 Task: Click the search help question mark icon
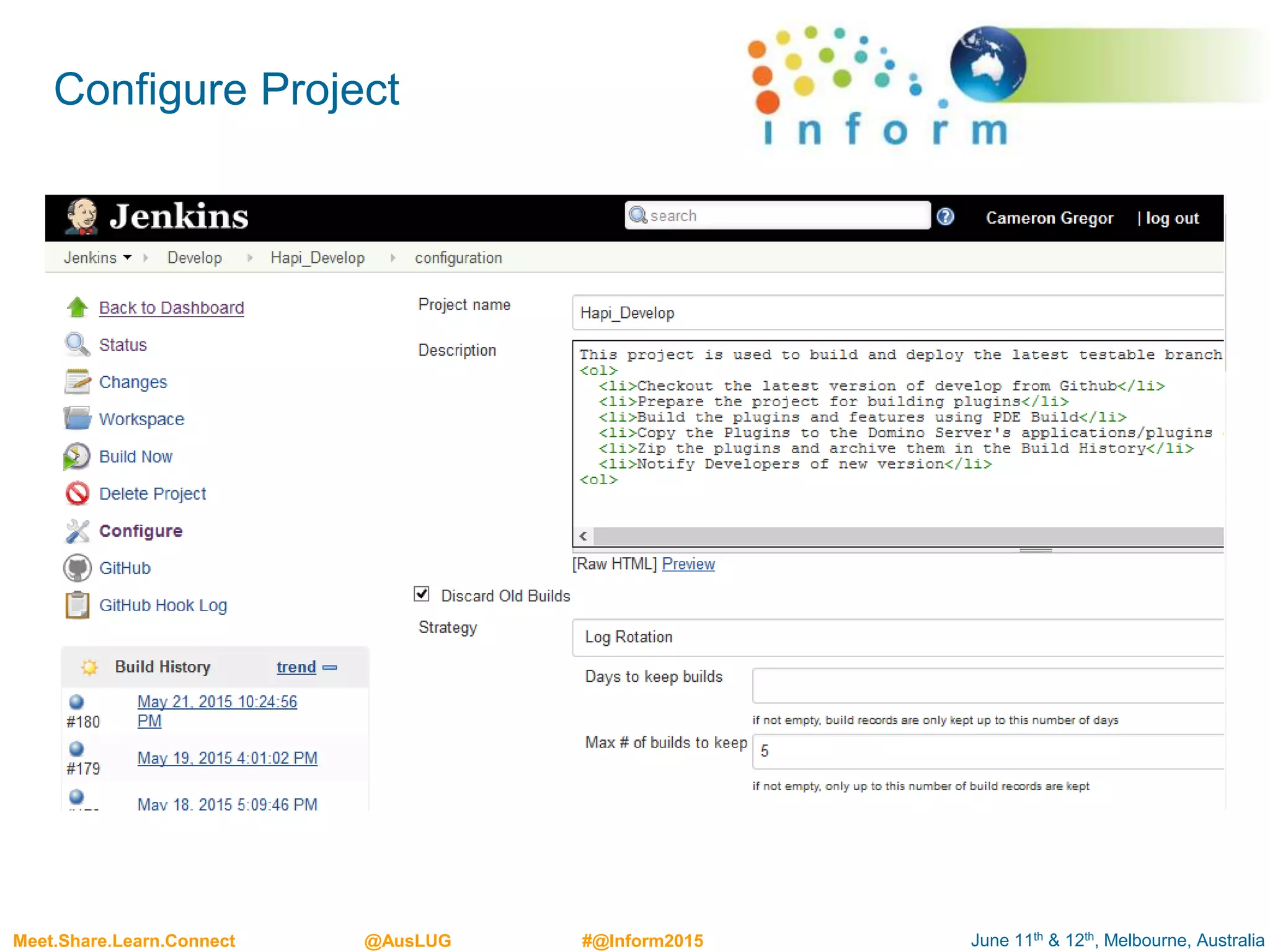[945, 217]
